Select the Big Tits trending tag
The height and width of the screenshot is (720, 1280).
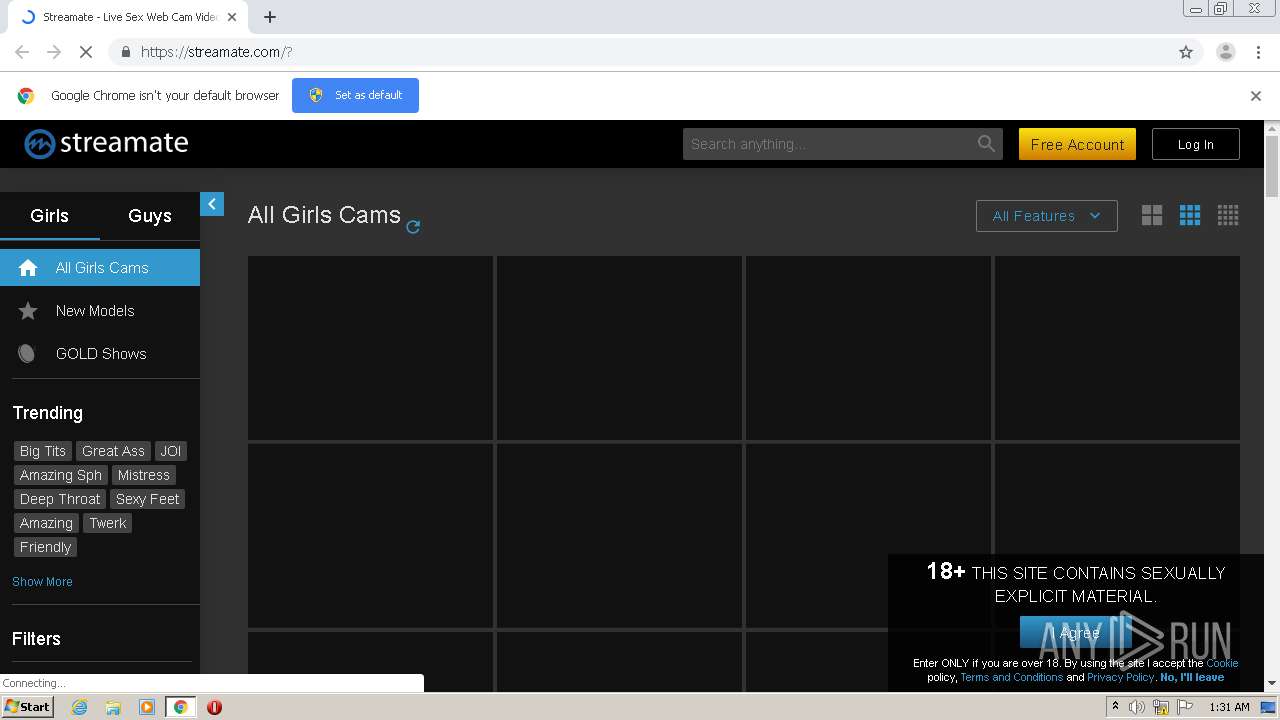pos(43,451)
